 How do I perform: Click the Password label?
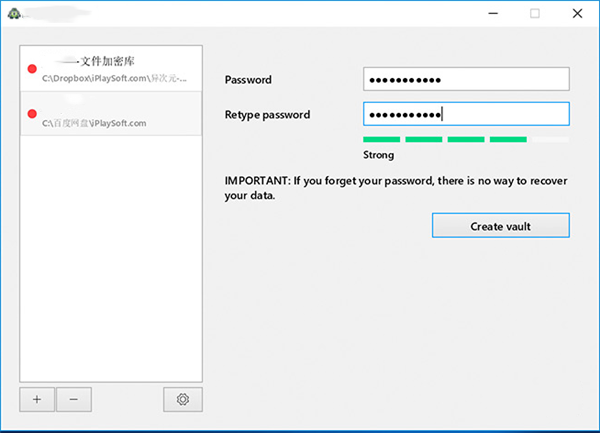tap(248, 80)
